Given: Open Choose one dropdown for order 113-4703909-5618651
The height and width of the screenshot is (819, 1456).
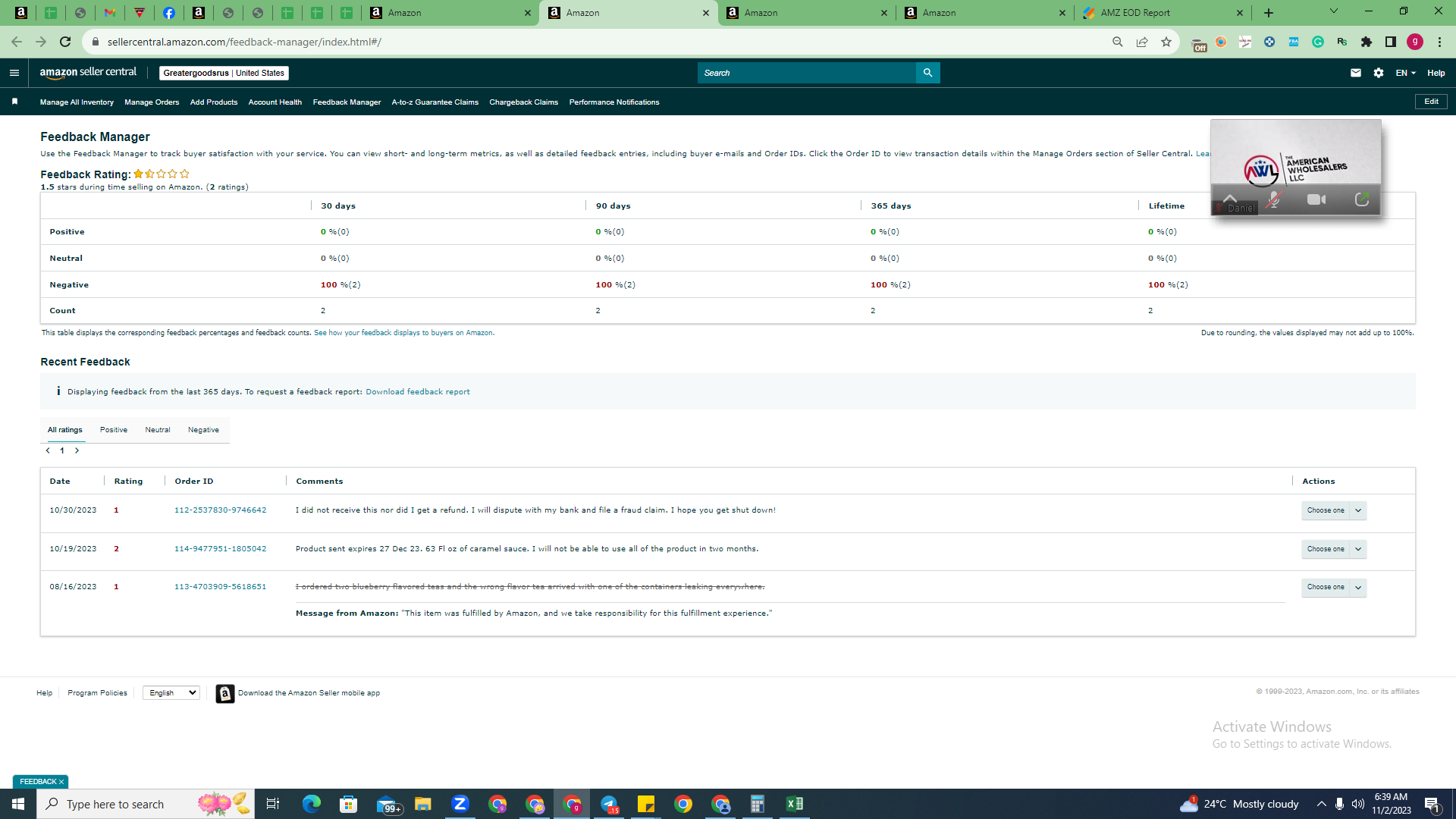Looking at the screenshot, I should [1334, 587].
